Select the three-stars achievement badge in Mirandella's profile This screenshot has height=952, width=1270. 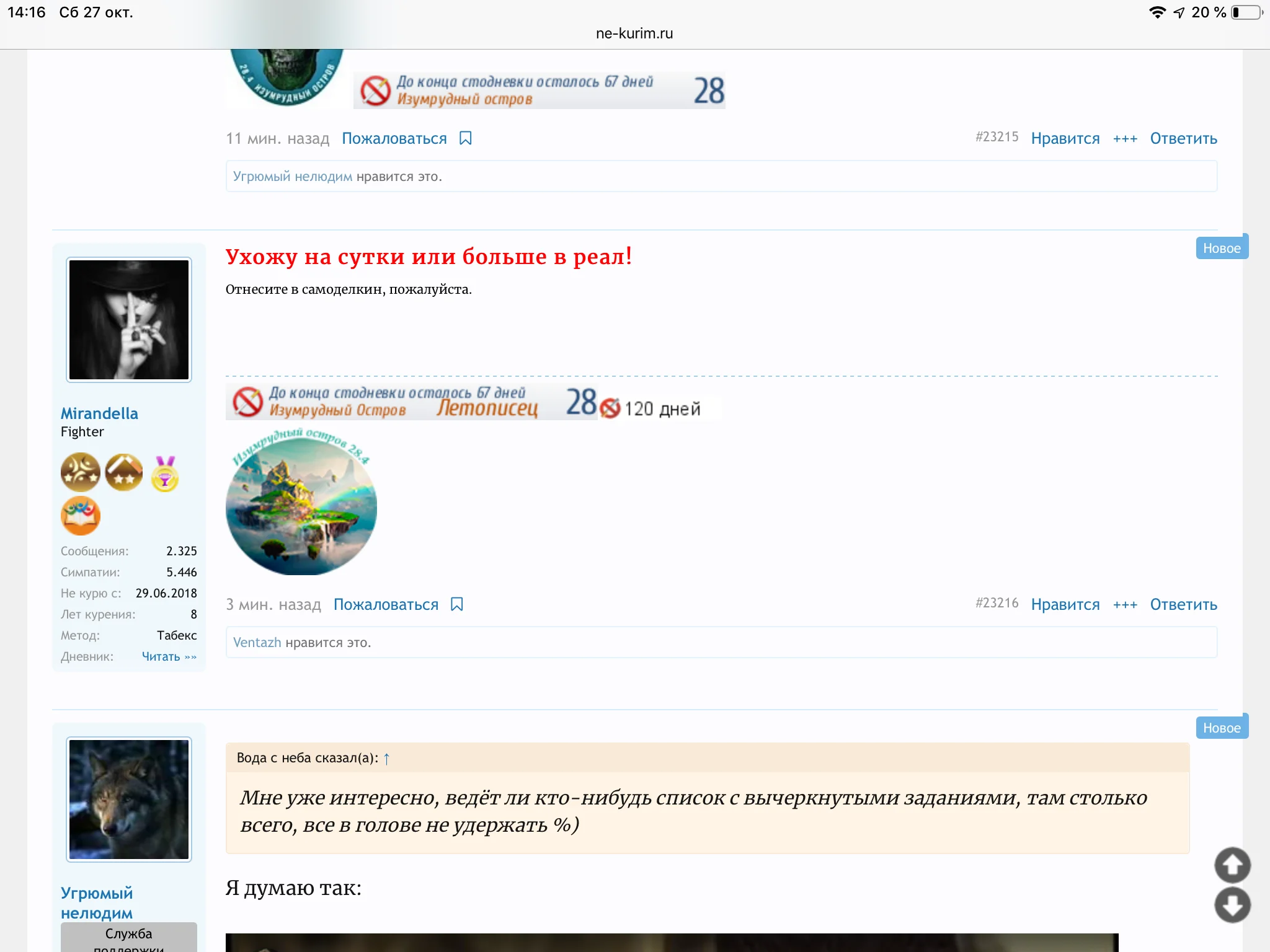80,472
